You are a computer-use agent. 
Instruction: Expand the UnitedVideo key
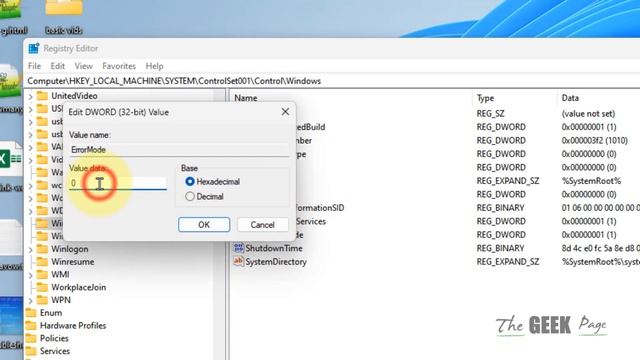coord(31,97)
